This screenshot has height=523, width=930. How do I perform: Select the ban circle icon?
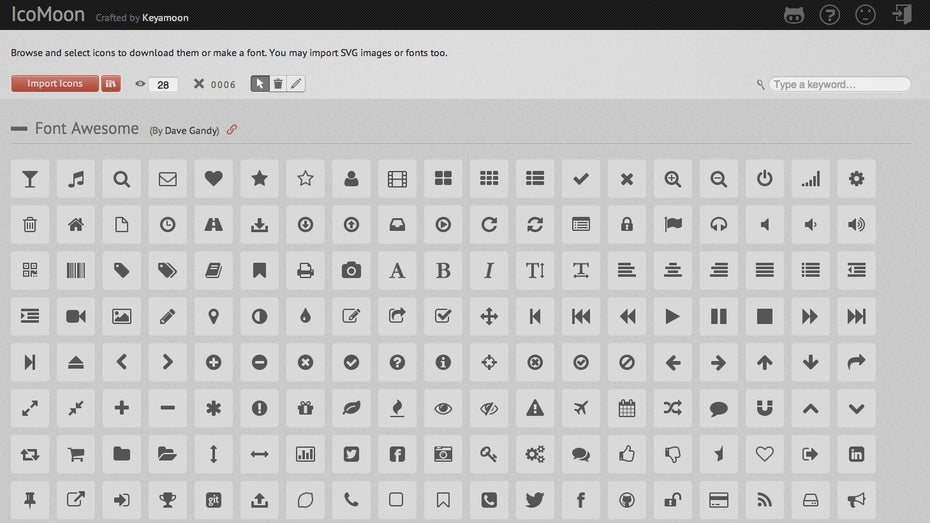tap(627, 362)
